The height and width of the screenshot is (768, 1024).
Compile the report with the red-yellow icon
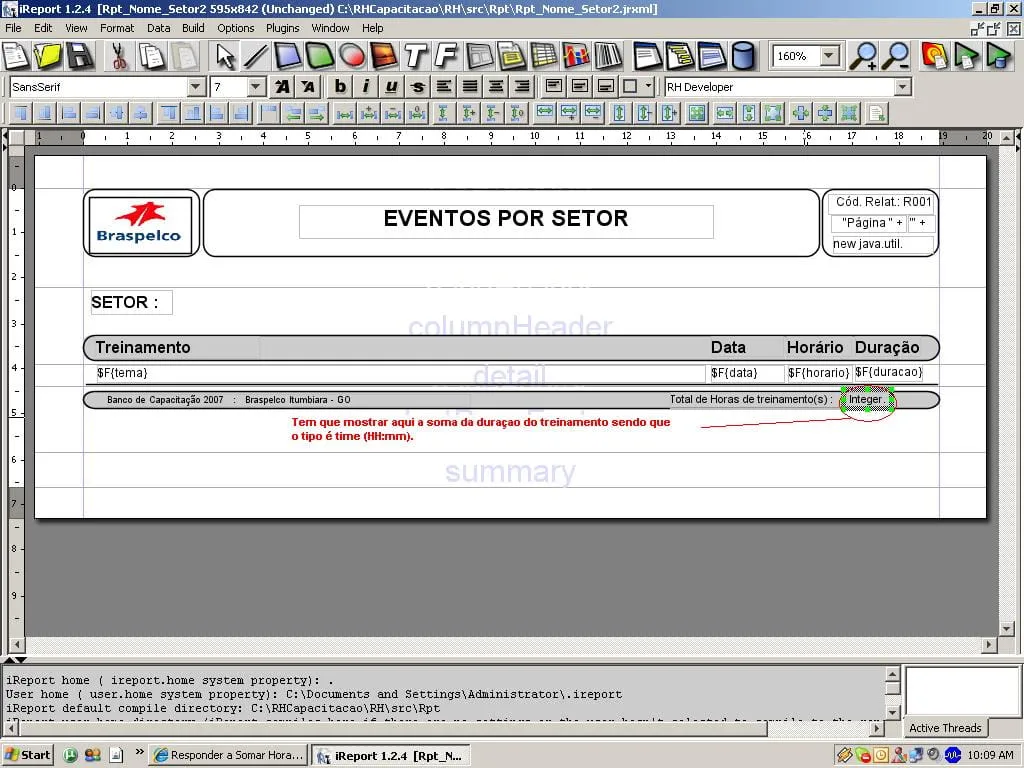(935, 56)
